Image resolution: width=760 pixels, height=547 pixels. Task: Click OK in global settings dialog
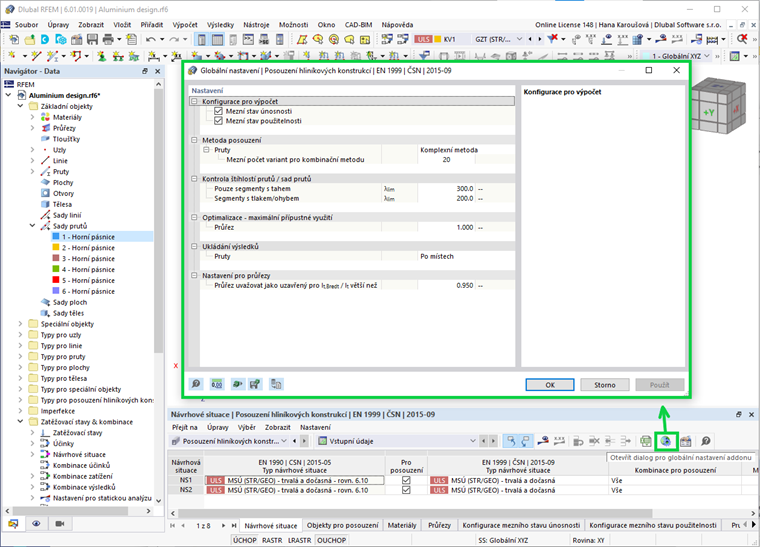[x=550, y=385]
